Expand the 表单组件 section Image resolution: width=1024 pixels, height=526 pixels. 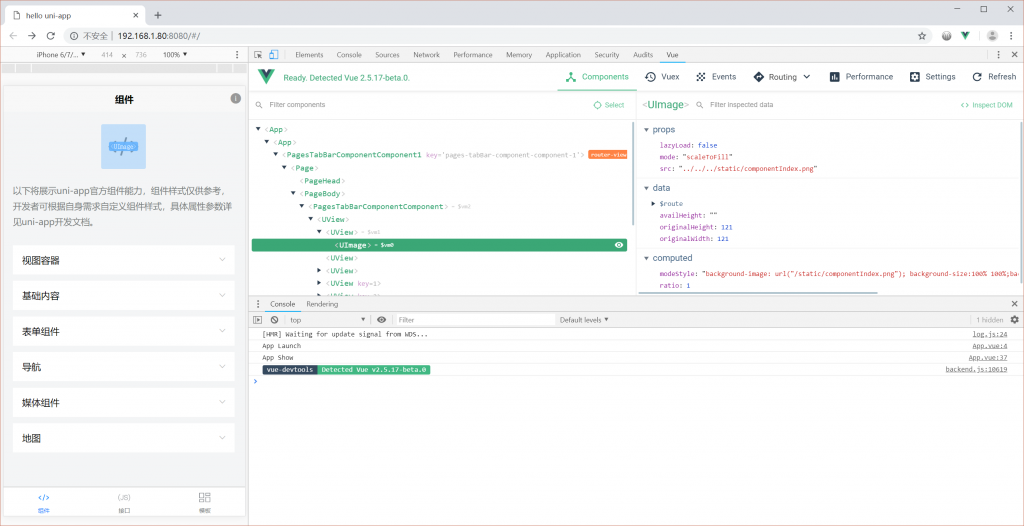[123, 331]
